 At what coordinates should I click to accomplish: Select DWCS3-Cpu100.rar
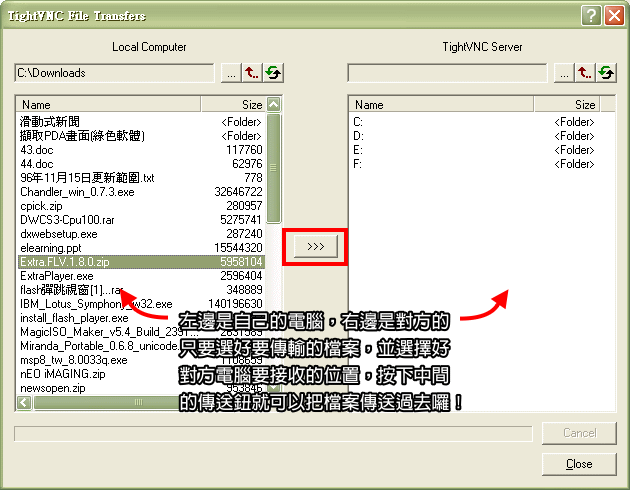pos(141,220)
